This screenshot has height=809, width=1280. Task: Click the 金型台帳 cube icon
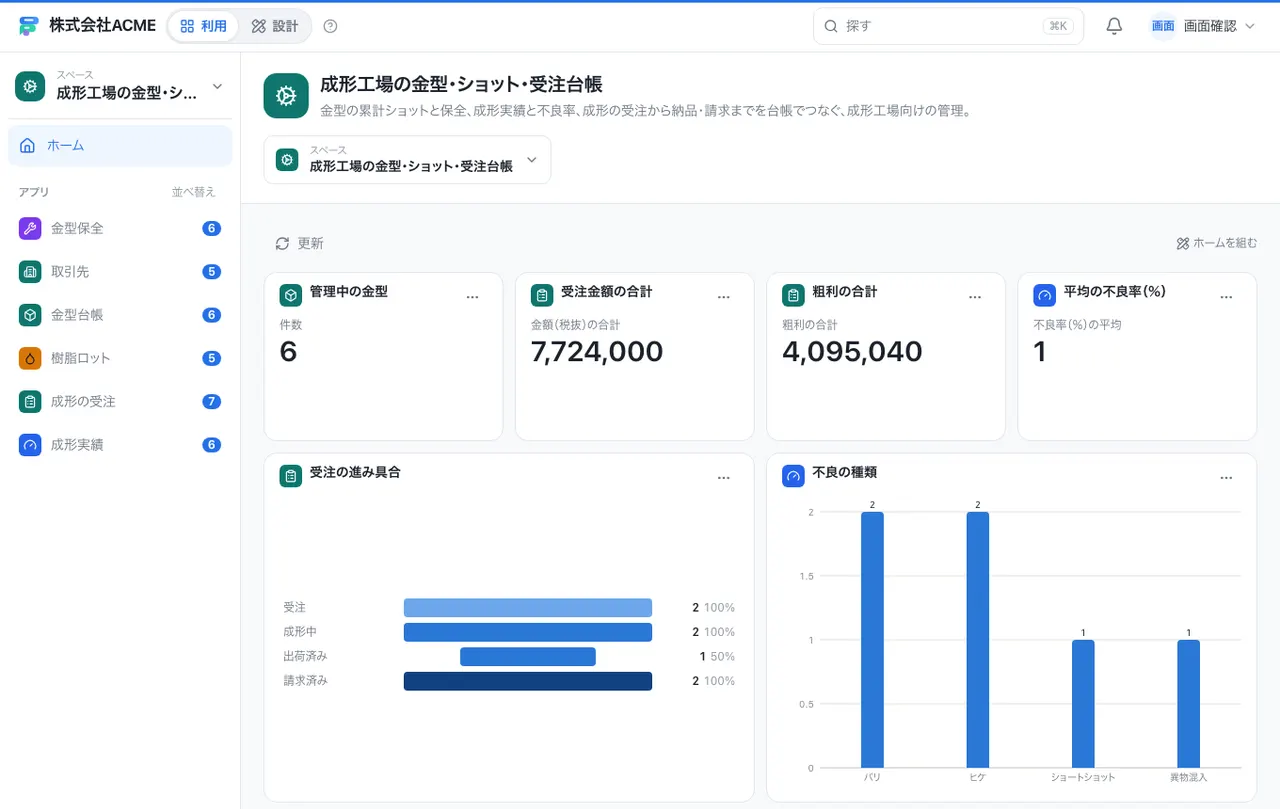coord(30,315)
